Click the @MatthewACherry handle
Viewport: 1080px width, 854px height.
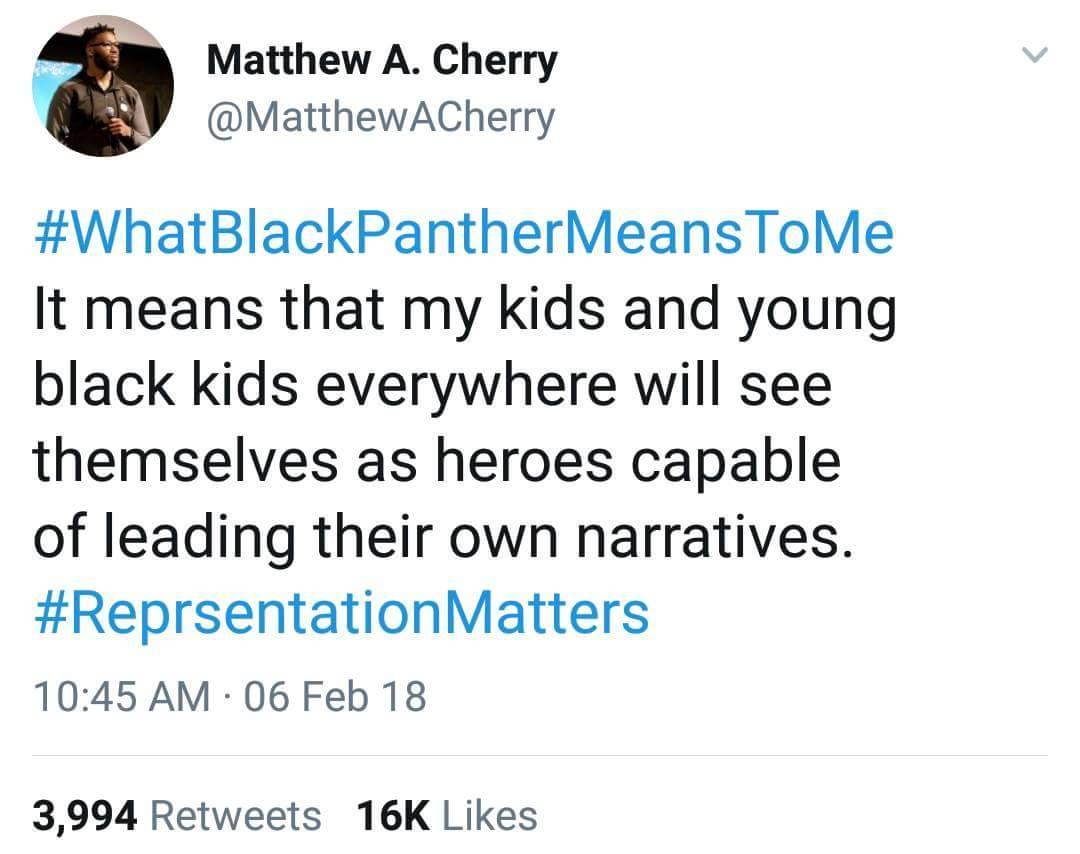pyautogui.click(x=380, y=118)
